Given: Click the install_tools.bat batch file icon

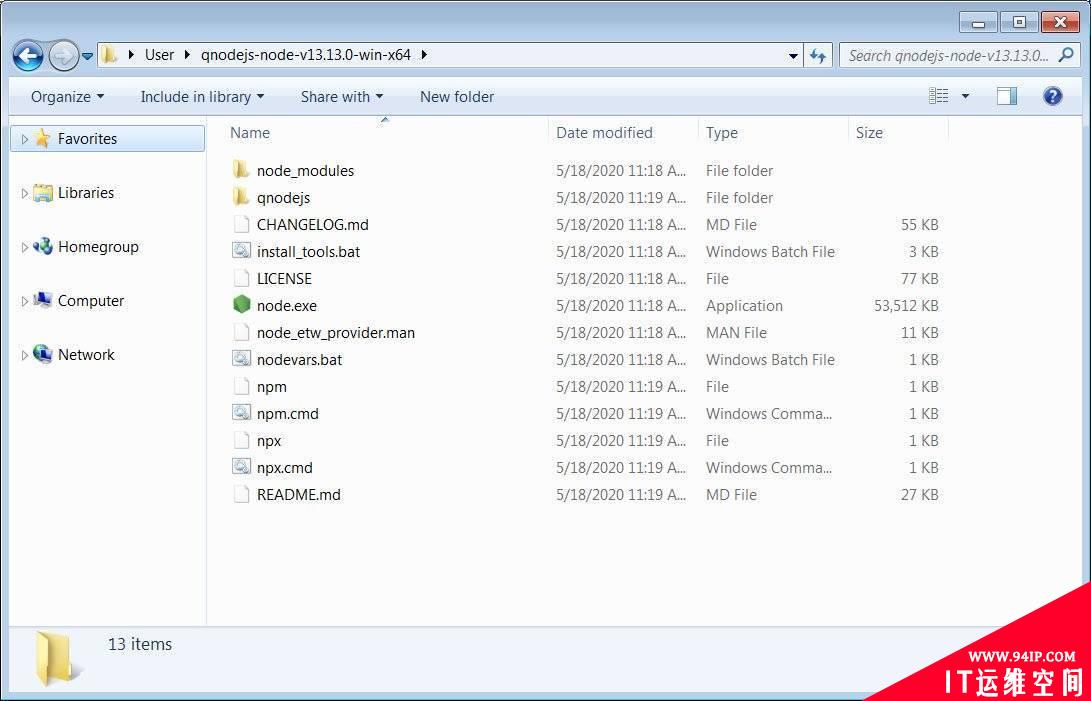Looking at the screenshot, I should pyautogui.click(x=241, y=251).
